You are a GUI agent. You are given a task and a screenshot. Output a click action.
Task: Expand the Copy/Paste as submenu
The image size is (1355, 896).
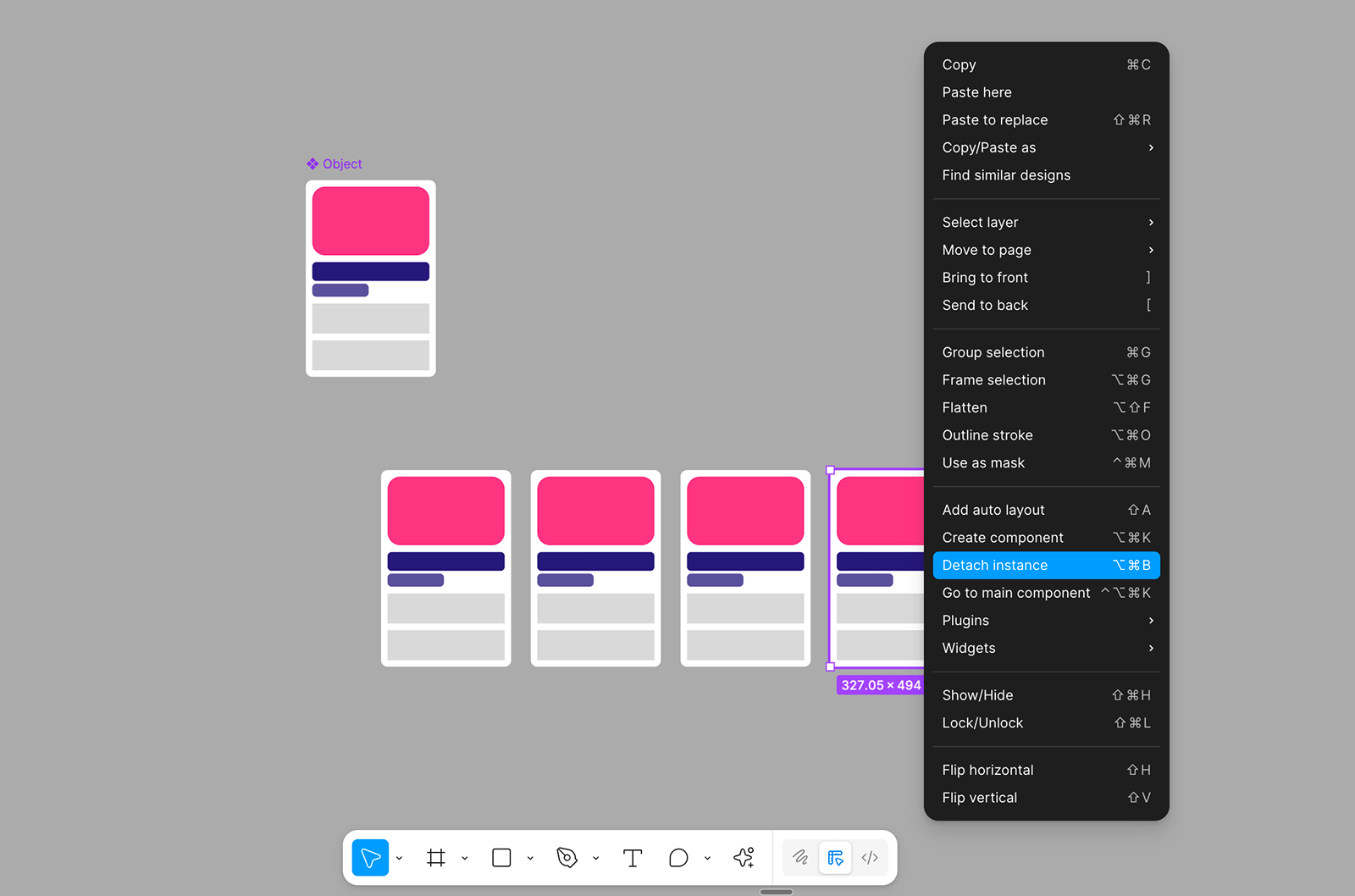(x=1046, y=147)
